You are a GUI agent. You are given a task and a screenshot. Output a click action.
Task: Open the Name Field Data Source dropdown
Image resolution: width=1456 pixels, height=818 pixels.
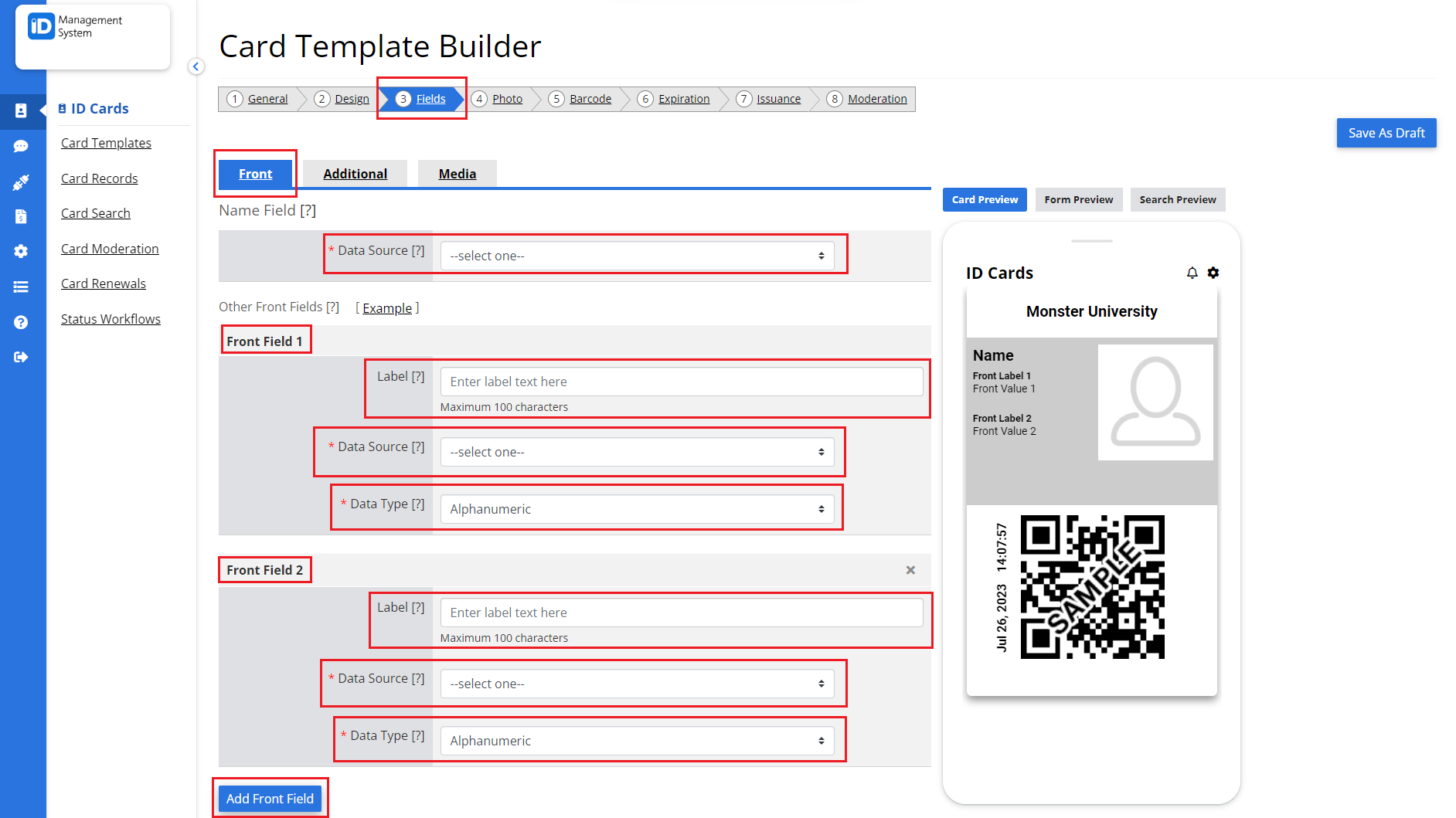tap(638, 255)
